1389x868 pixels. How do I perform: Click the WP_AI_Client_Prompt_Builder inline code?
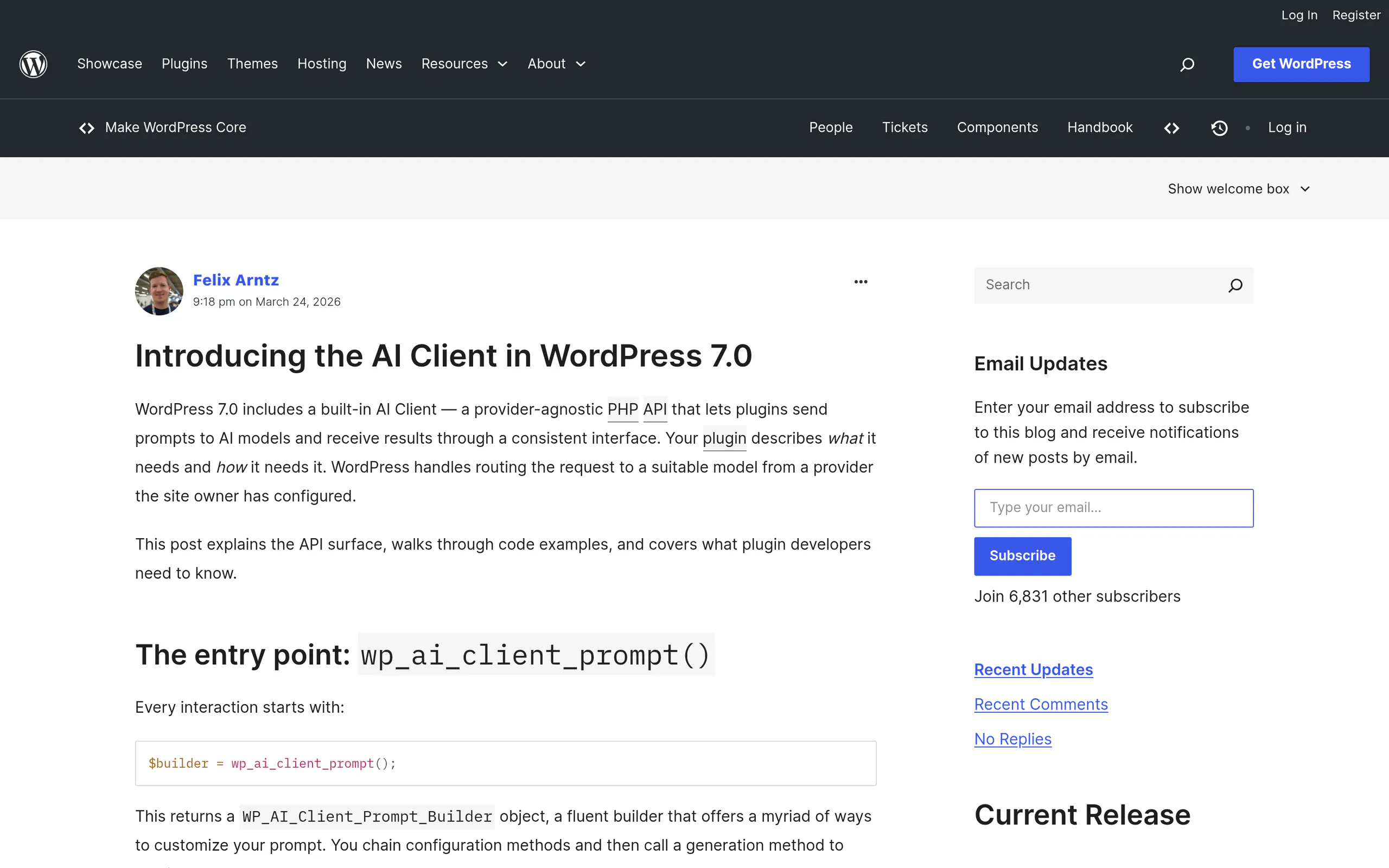point(367,816)
